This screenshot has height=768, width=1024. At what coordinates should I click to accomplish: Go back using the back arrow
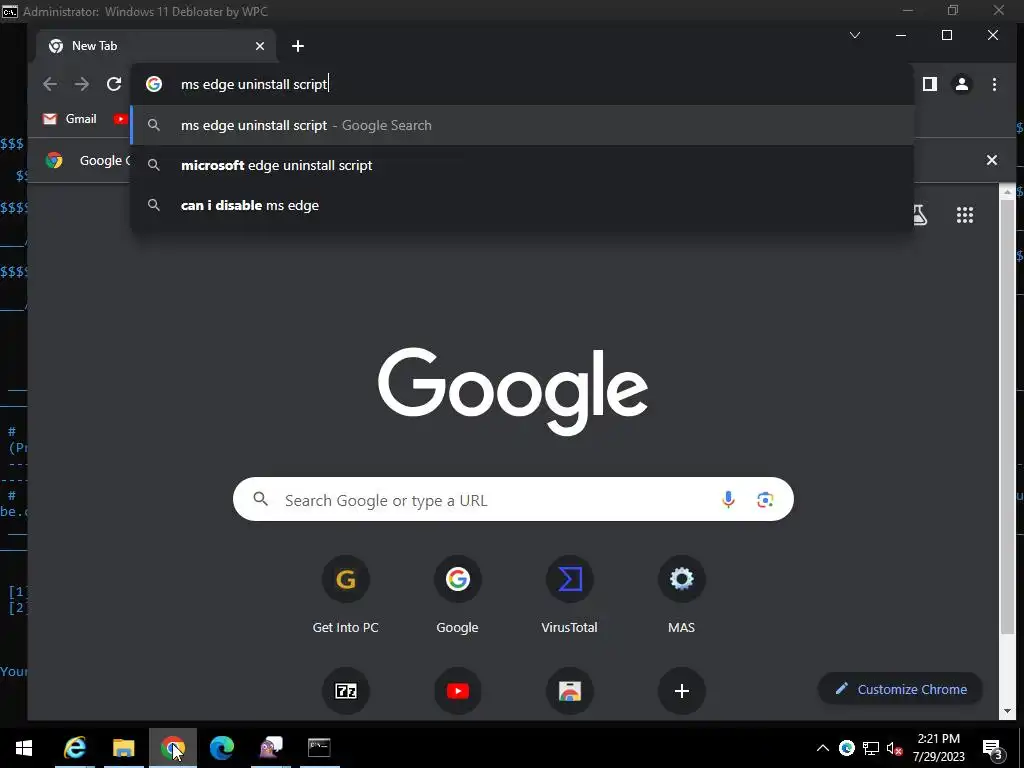click(50, 84)
